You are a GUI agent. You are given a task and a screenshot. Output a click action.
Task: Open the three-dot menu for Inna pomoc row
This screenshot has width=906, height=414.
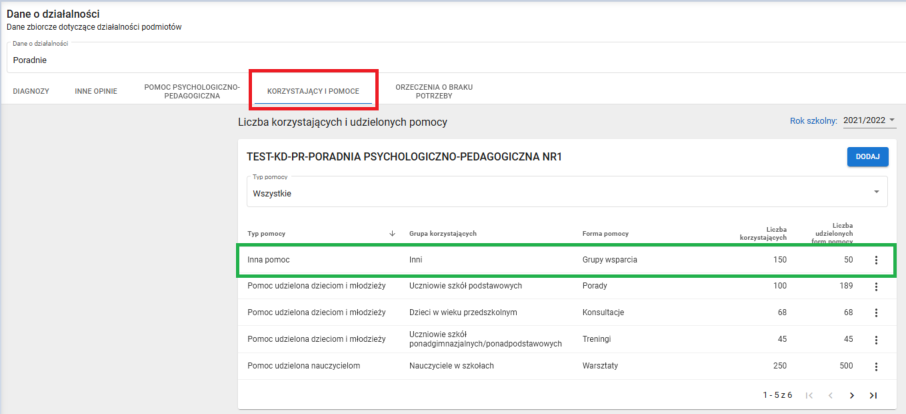click(x=876, y=261)
